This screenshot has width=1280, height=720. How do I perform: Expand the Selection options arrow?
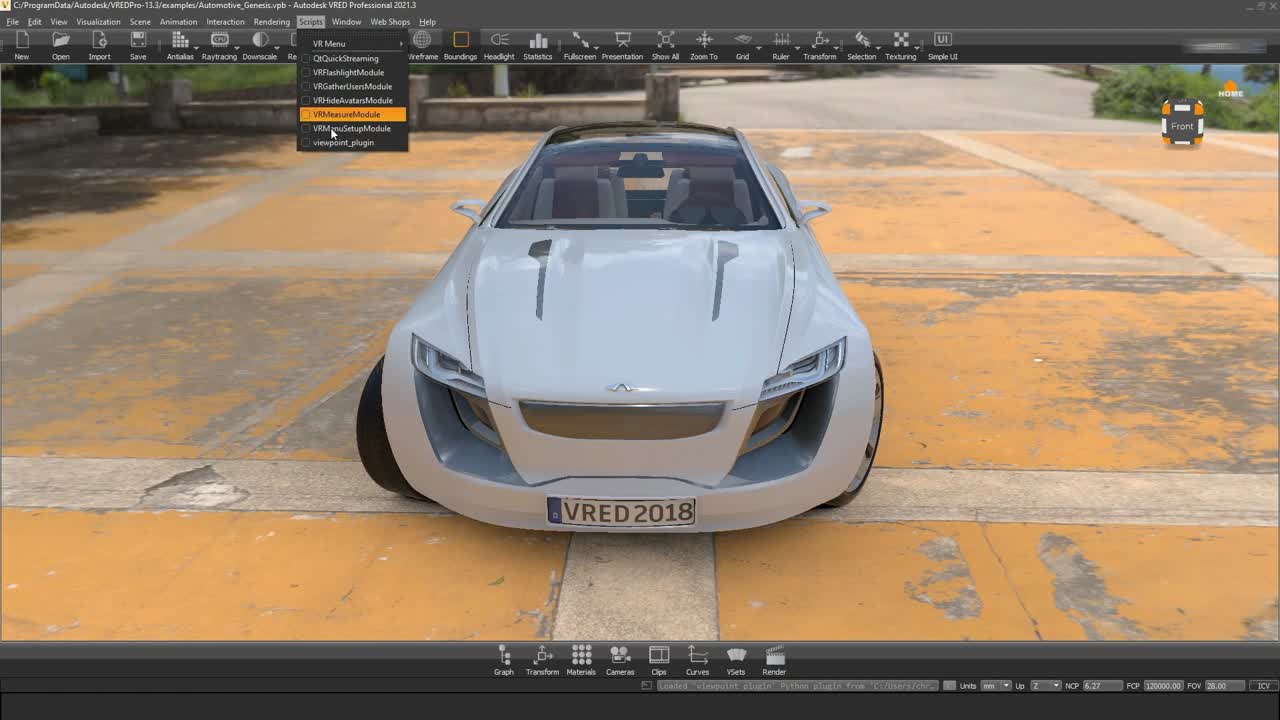[x=879, y=47]
